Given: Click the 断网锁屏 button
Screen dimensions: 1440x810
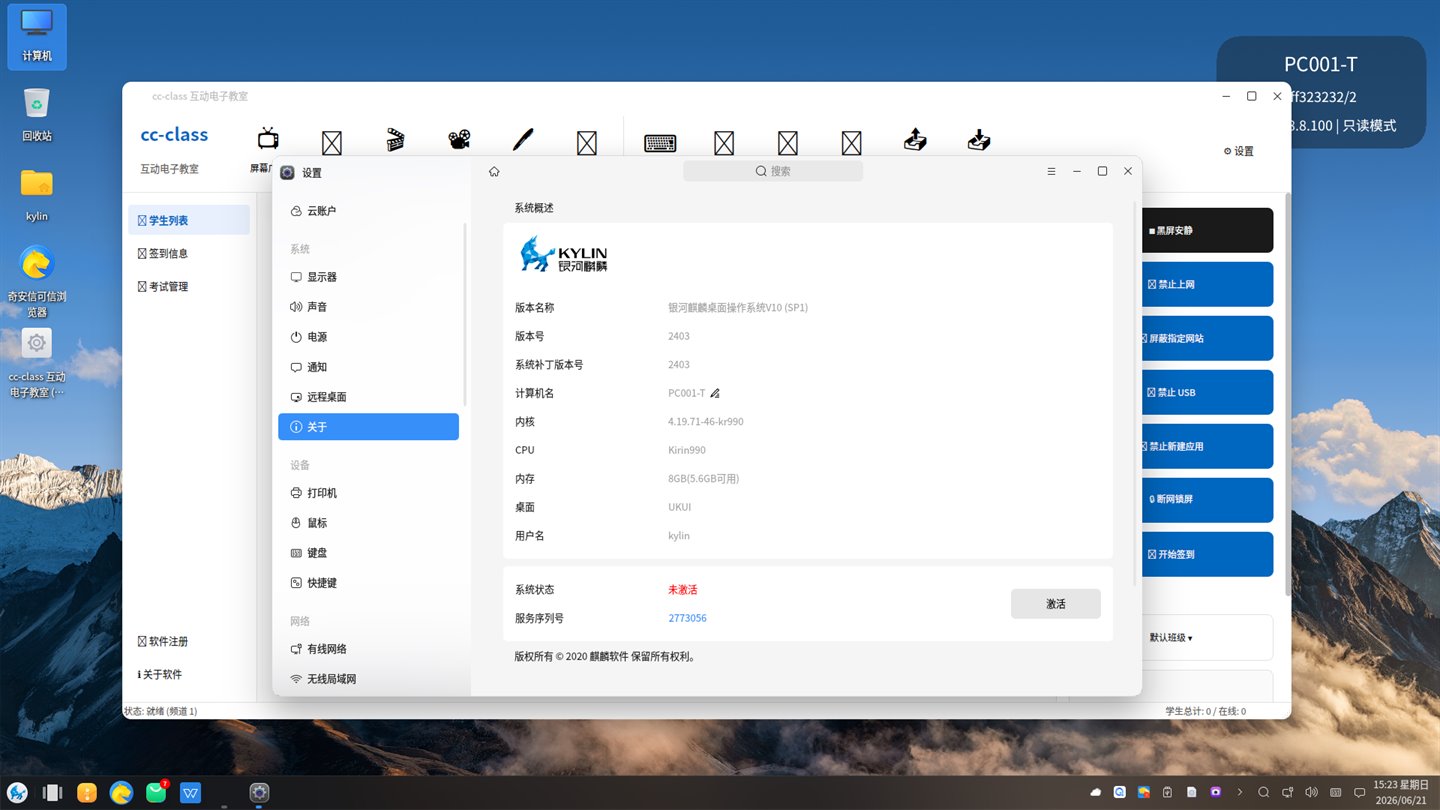Looking at the screenshot, I should (1207, 500).
